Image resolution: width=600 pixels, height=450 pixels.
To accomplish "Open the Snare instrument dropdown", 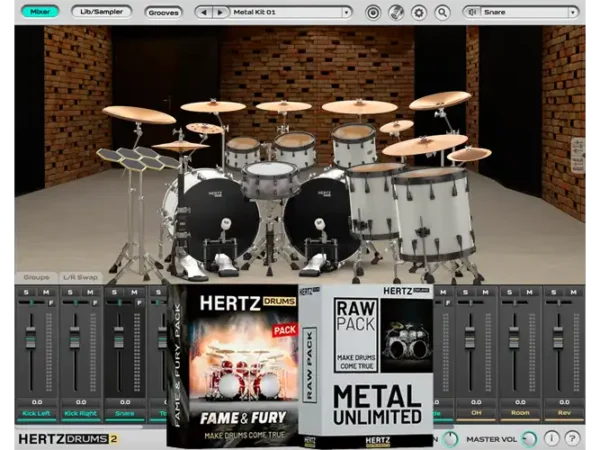I will (x=521, y=13).
